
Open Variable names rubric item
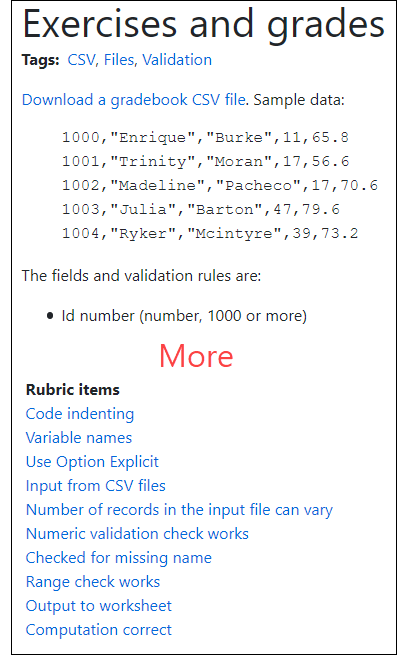(79, 438)
